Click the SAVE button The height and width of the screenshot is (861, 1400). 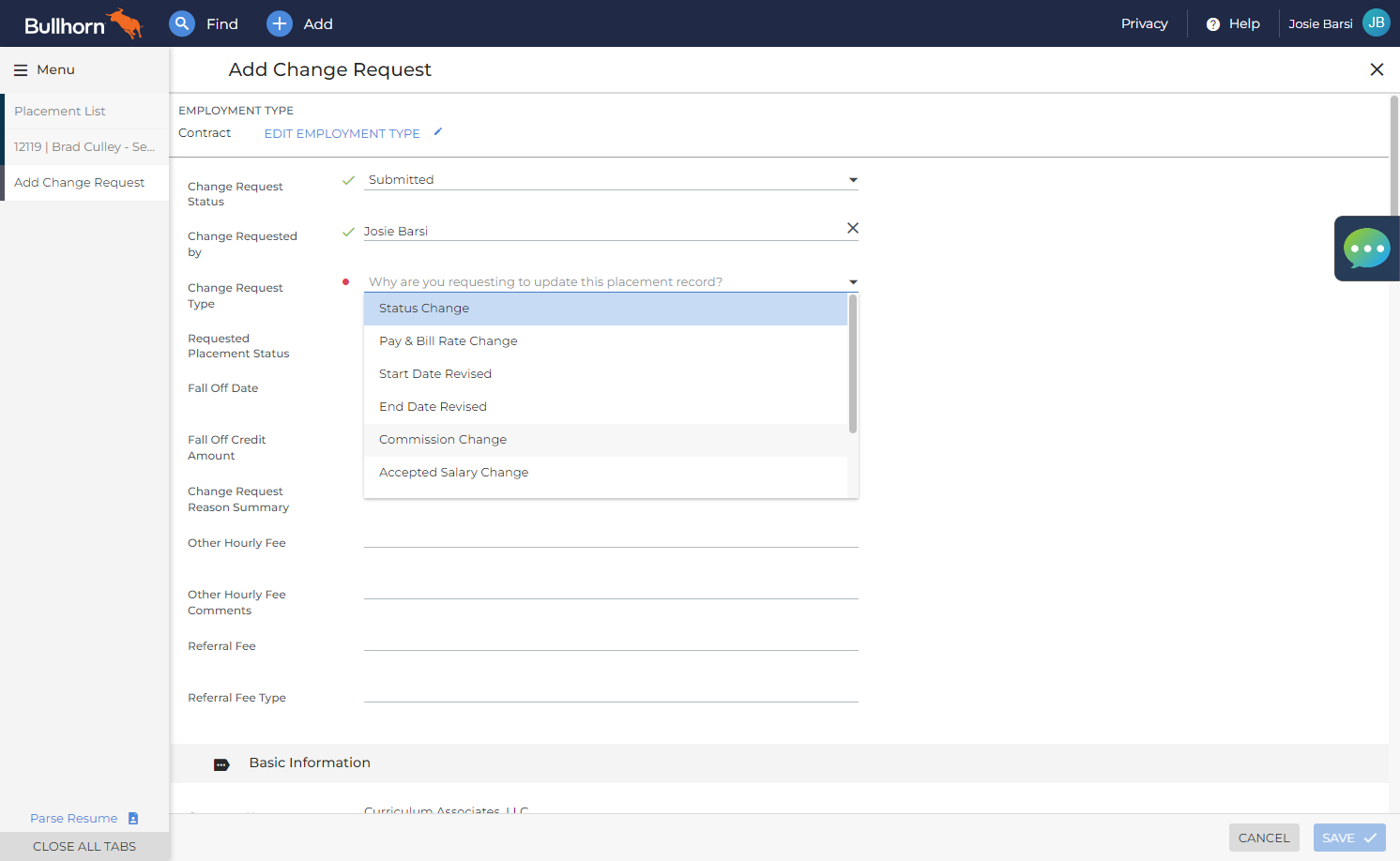[1349, 838]
